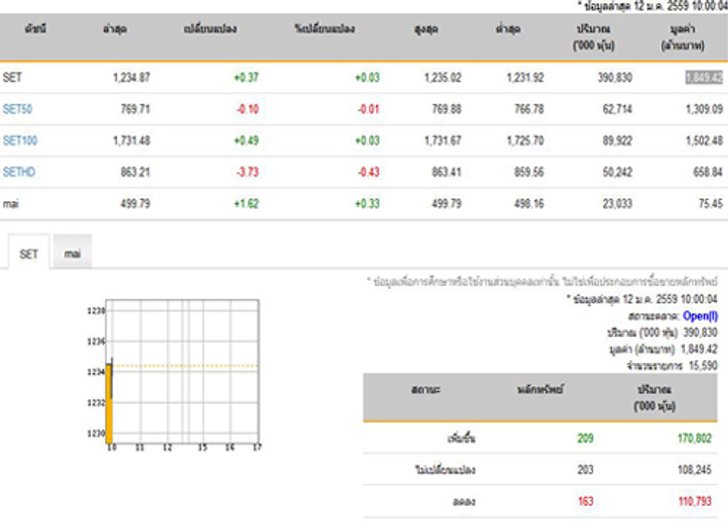Click SET low value 1,231.92
The height and width of the screenshot is (524, 728).
pyautogui.click(x=525, y=78)
